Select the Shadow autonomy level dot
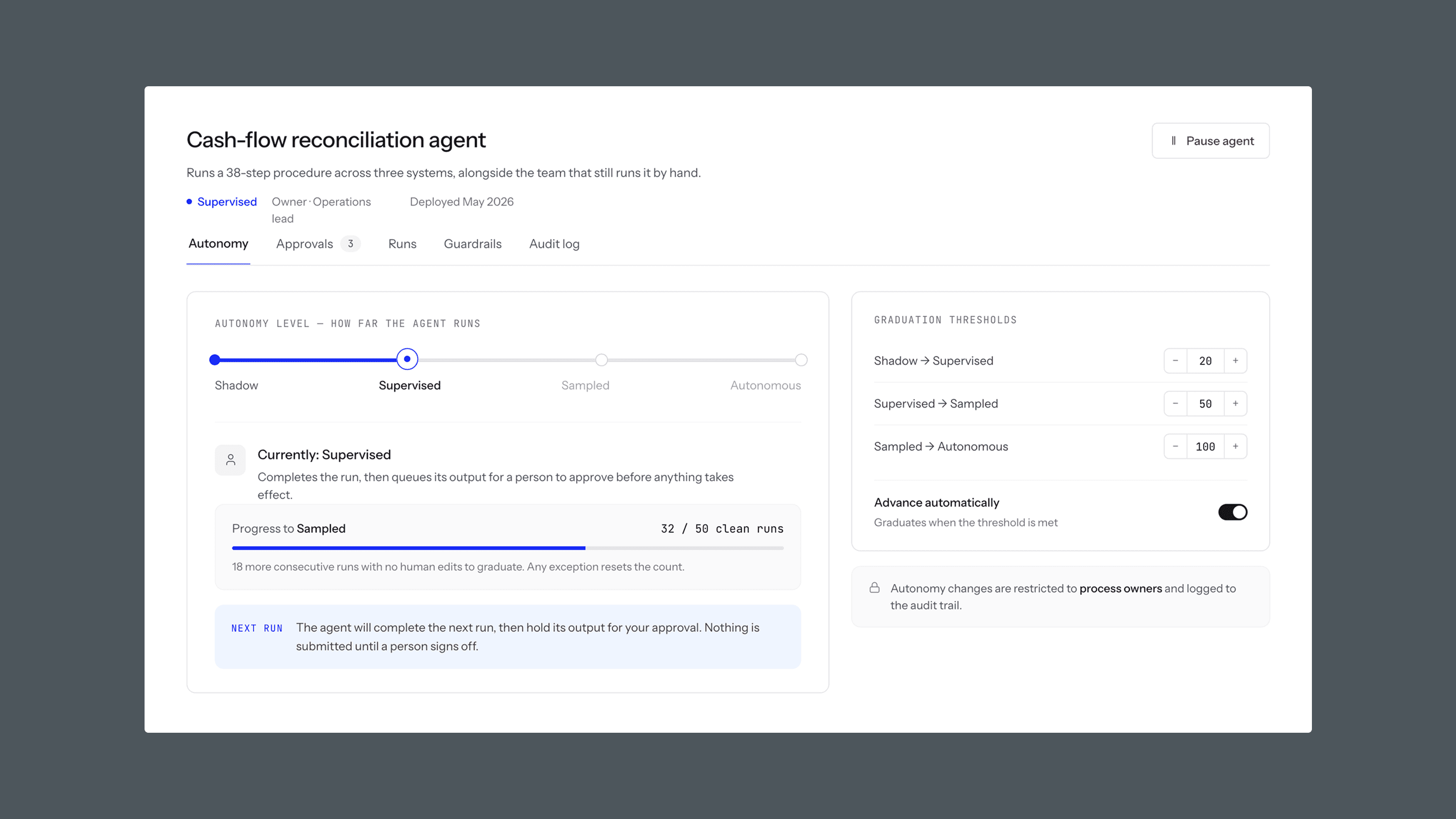Viewport: 1456px width, 819px height. pos(214,359)
